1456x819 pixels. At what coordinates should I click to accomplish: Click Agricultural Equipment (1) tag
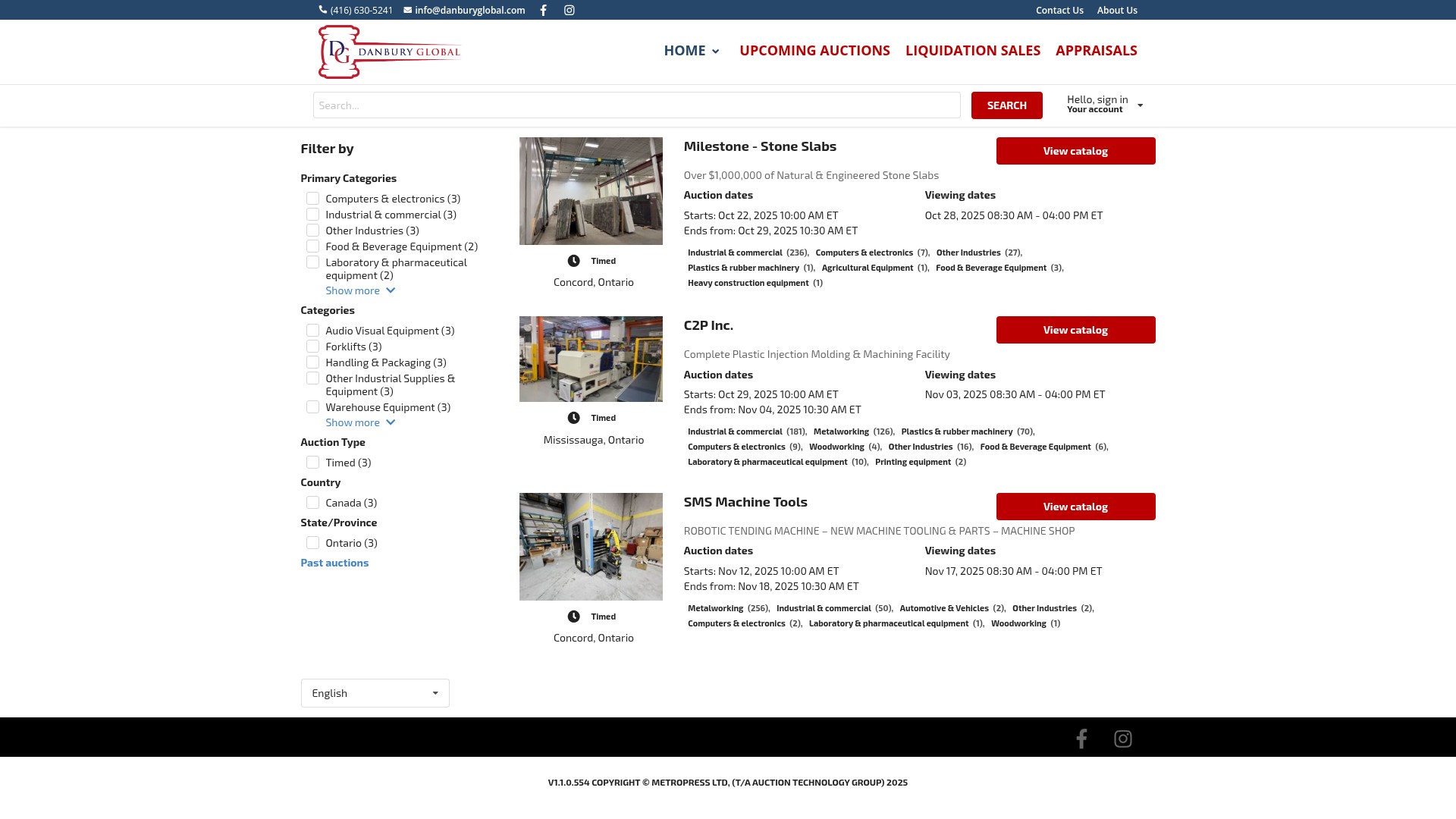[x=874, y=268]
